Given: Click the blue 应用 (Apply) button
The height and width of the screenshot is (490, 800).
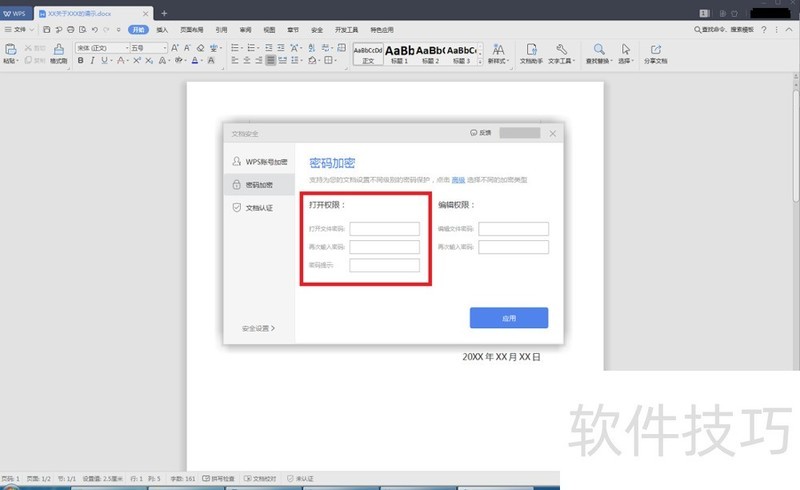Looking at the screenshot, I should (x=509, y=317).
